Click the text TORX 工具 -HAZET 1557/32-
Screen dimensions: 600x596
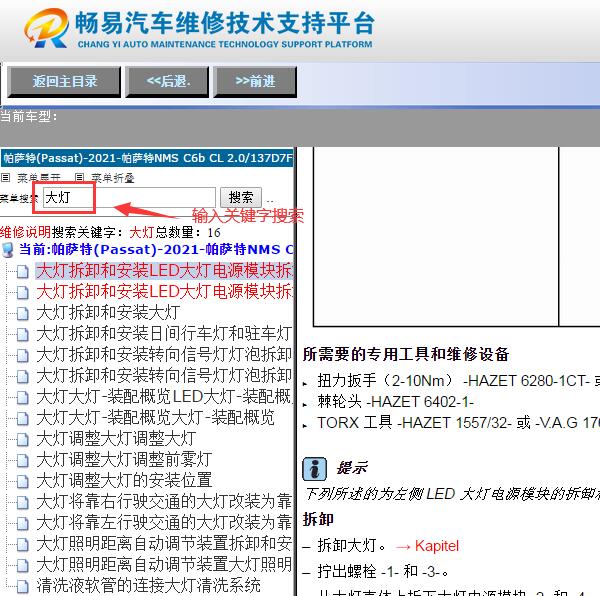(415, 423)
